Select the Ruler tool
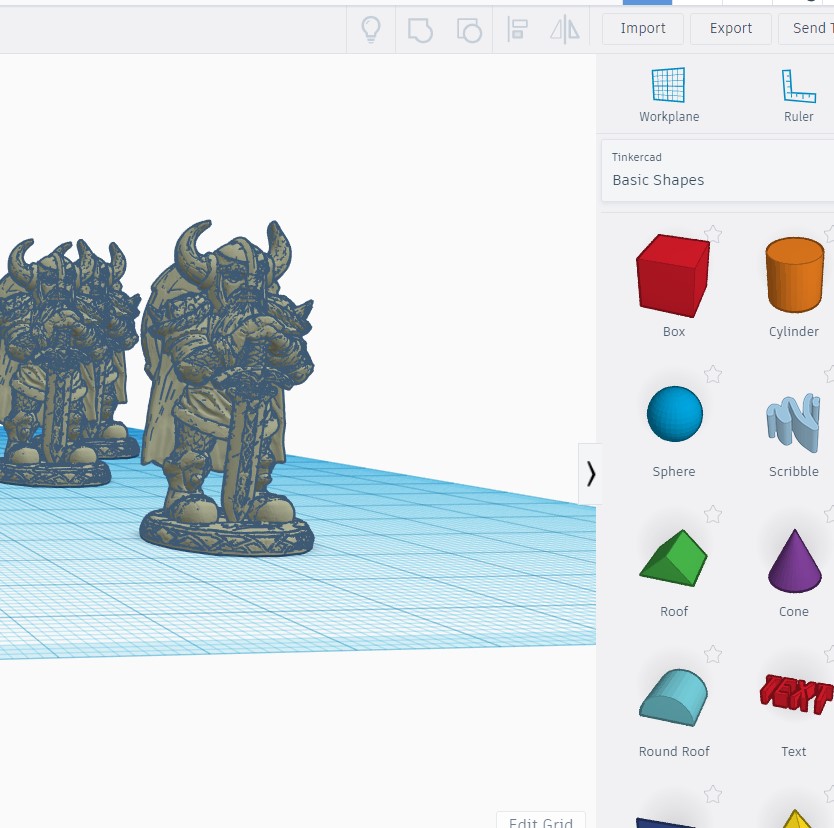The height and width of the screenshot is (828, 834). [x=798, y=95]
